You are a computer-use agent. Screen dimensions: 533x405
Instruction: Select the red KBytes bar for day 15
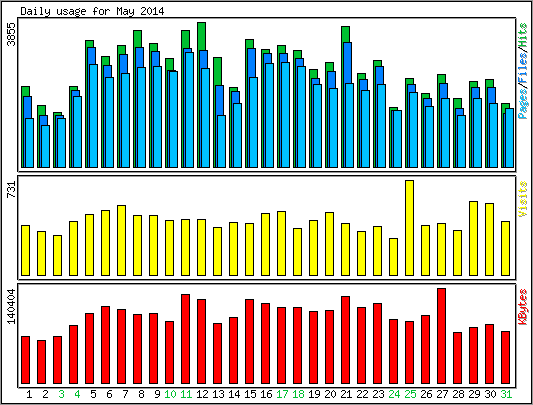pyautogui.click(x=249, y=341)
